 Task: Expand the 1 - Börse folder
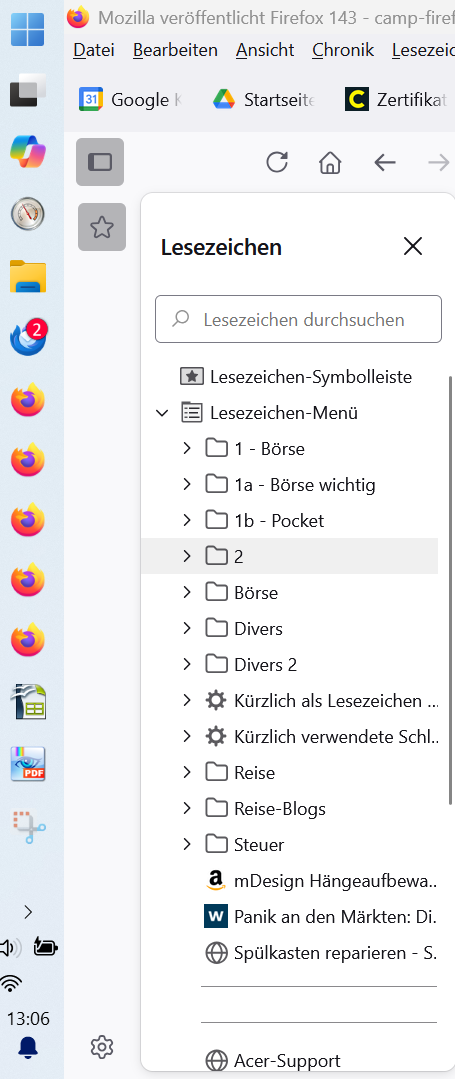[x=187, y=449]
